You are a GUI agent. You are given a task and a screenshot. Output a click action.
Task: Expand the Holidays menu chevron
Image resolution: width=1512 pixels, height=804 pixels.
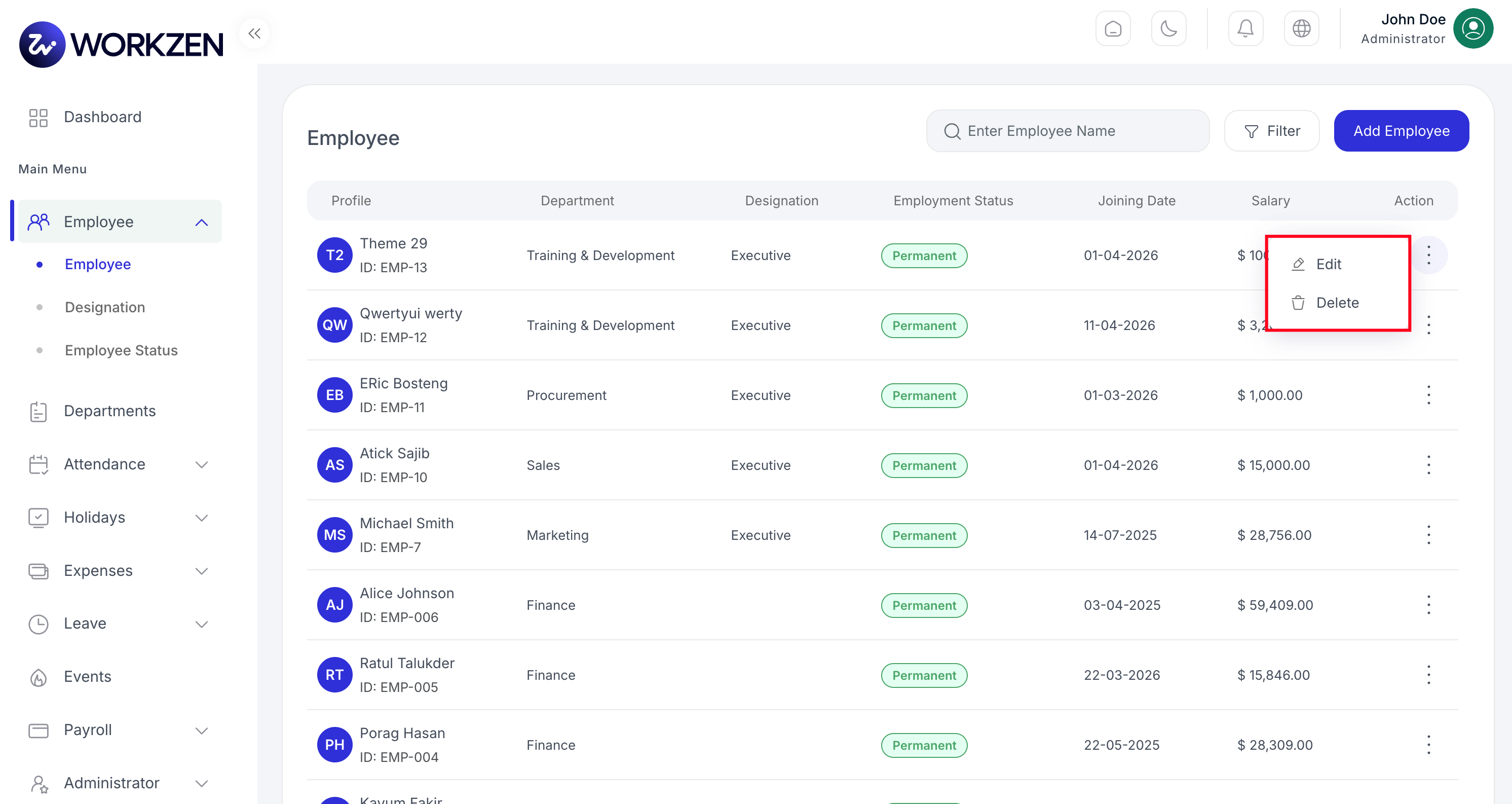(201, 518)
